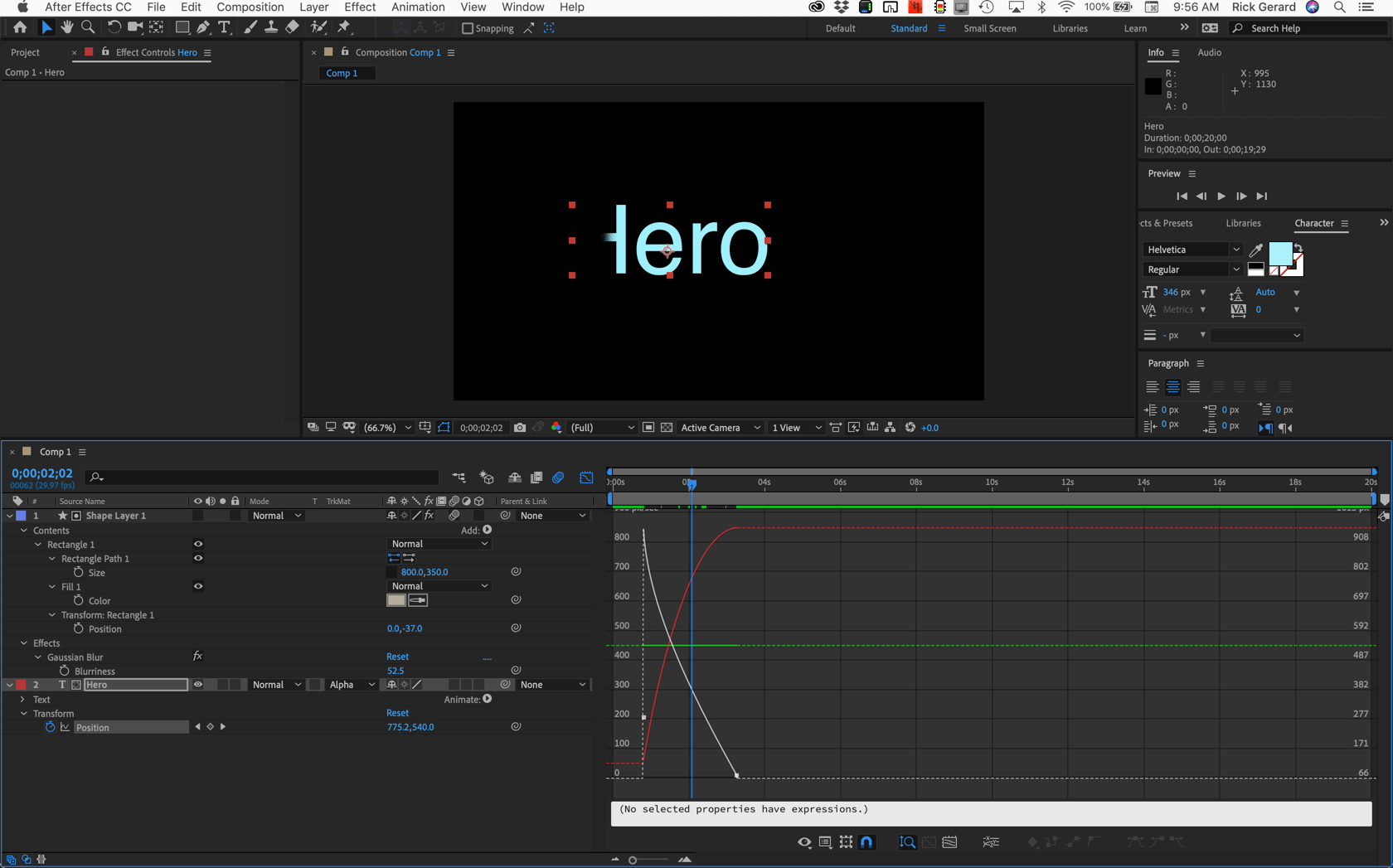Open the Animation menu
The width and height of the screenshot is (1393, 868).
(x=417, y=7)
